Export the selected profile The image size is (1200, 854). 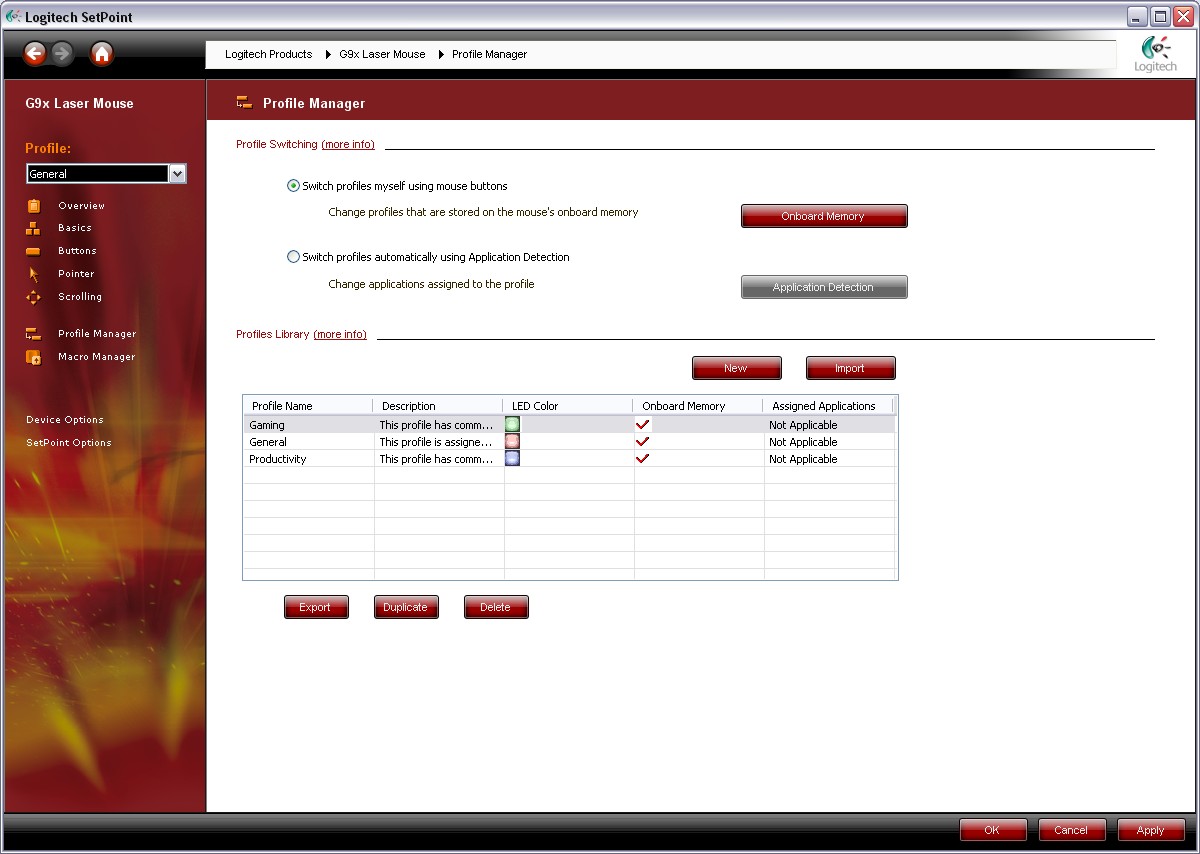(316, 607)
